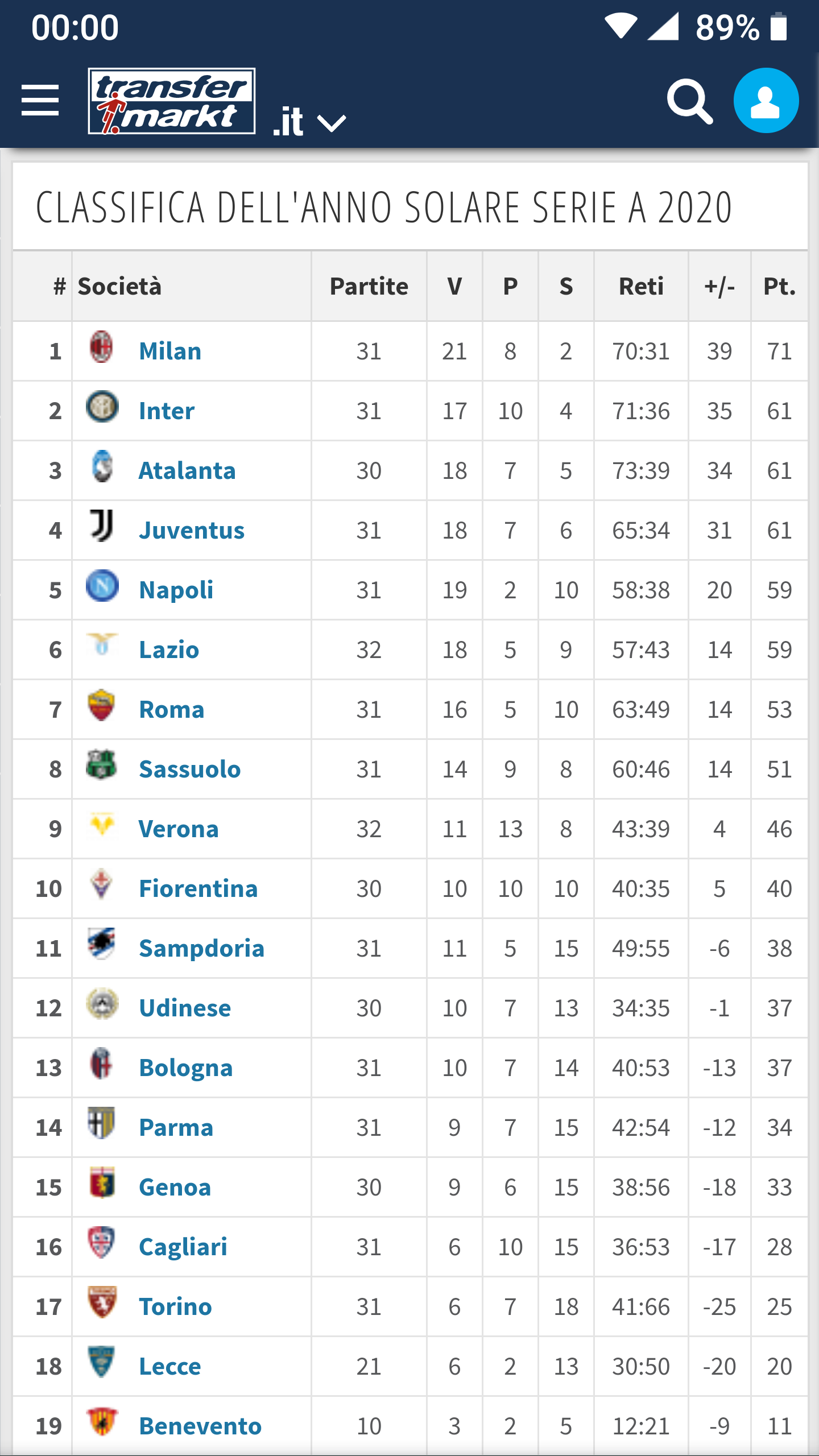Image resolution: width=819 pixels, height=1456 pixels.
Task: Tap the Transfermarkt logo
Action: (172, 101)
